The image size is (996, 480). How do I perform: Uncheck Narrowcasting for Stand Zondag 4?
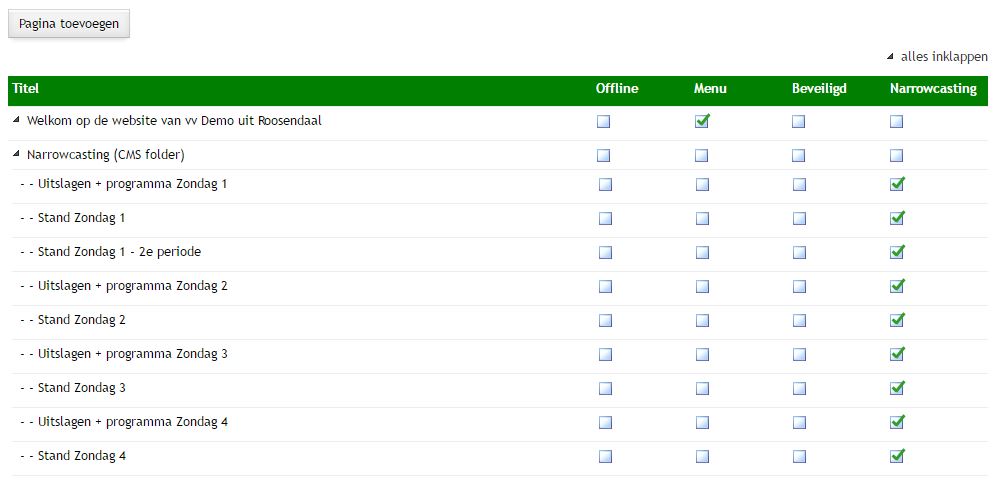(897, 456)
